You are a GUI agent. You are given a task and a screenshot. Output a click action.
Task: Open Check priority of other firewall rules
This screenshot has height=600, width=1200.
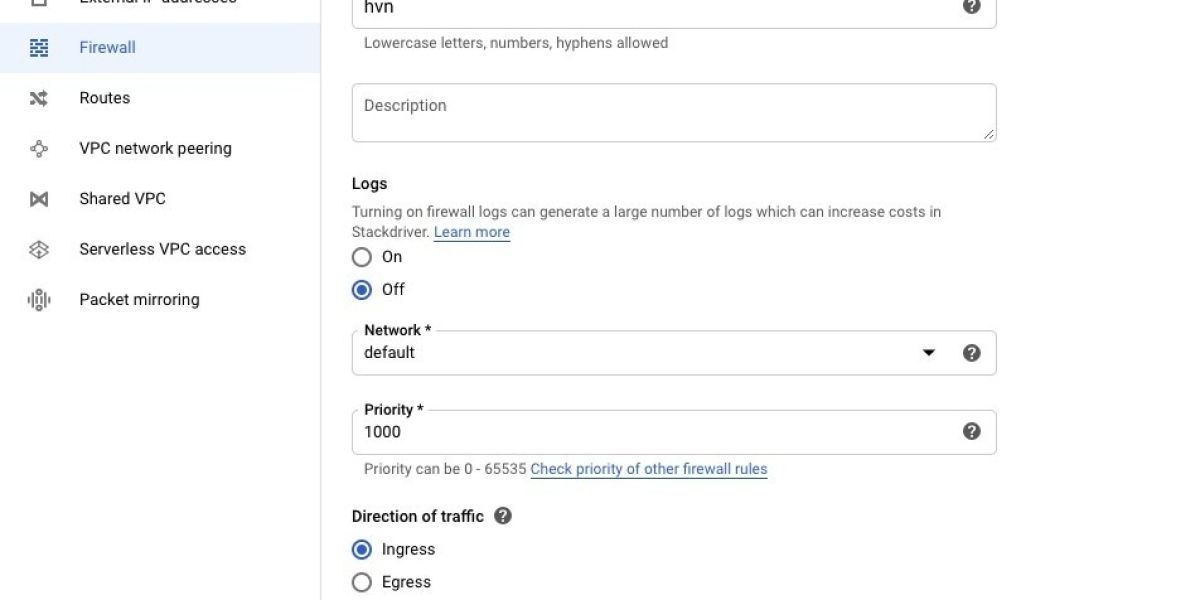(x=648, y=469)
